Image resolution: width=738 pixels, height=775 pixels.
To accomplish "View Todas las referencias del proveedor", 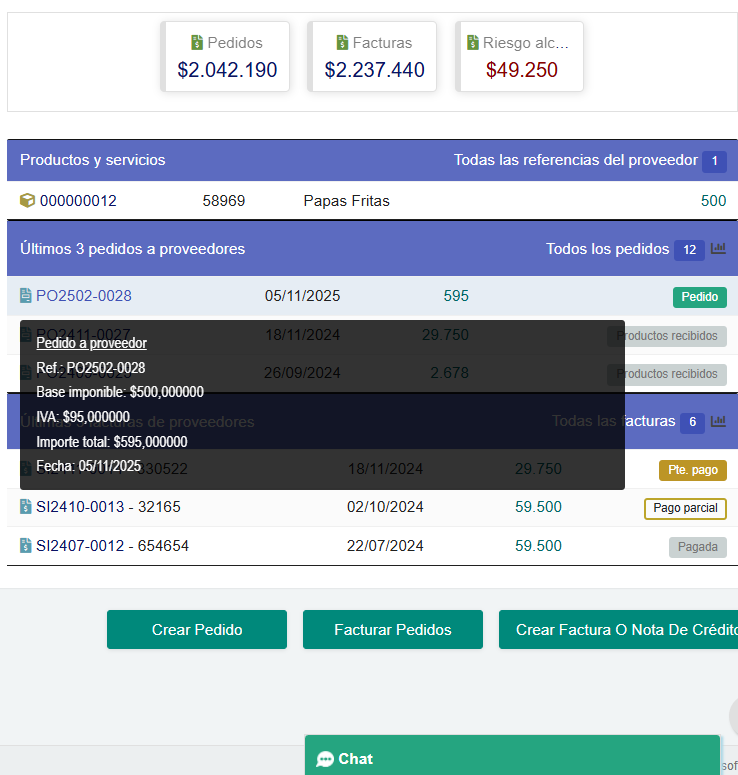I will [575, 160].
